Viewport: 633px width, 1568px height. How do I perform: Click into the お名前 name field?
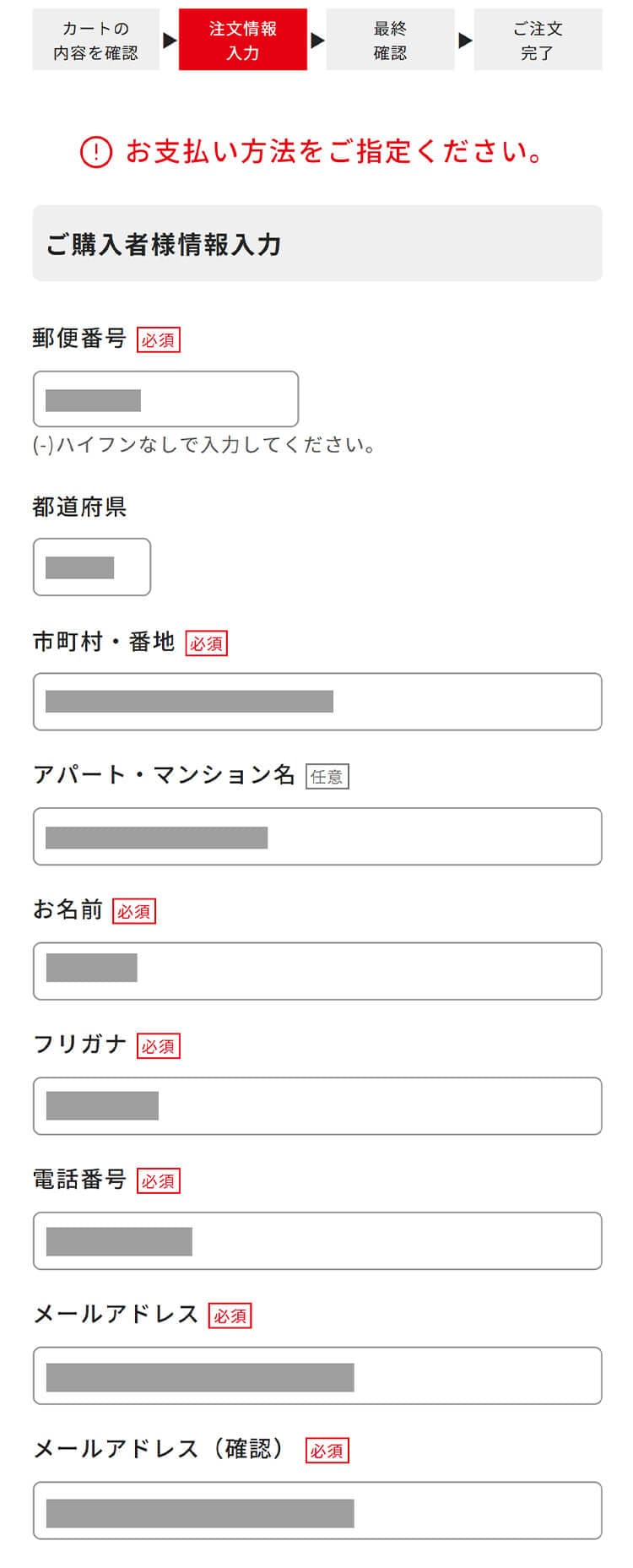(x=317, y=971)
